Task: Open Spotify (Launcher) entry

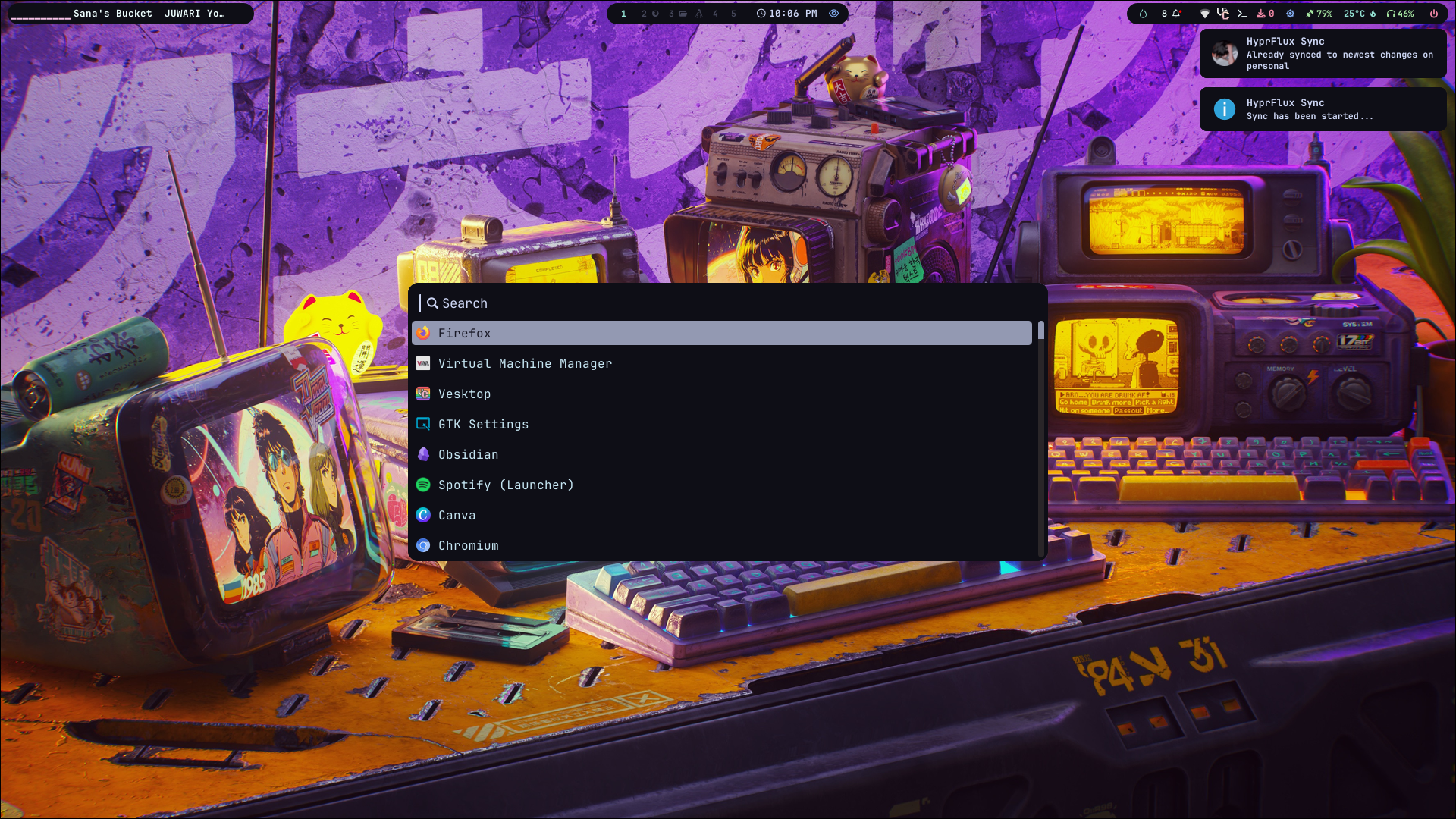Action: click(x=721, y=485)
